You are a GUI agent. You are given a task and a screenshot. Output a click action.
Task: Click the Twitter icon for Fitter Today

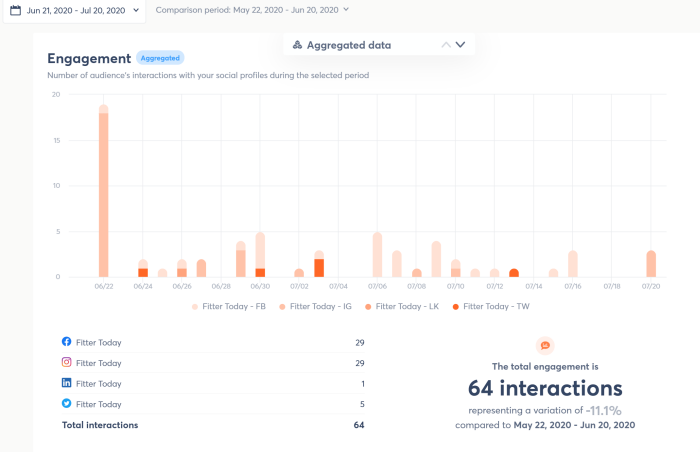pyautogui.click(x=67, y=404)
